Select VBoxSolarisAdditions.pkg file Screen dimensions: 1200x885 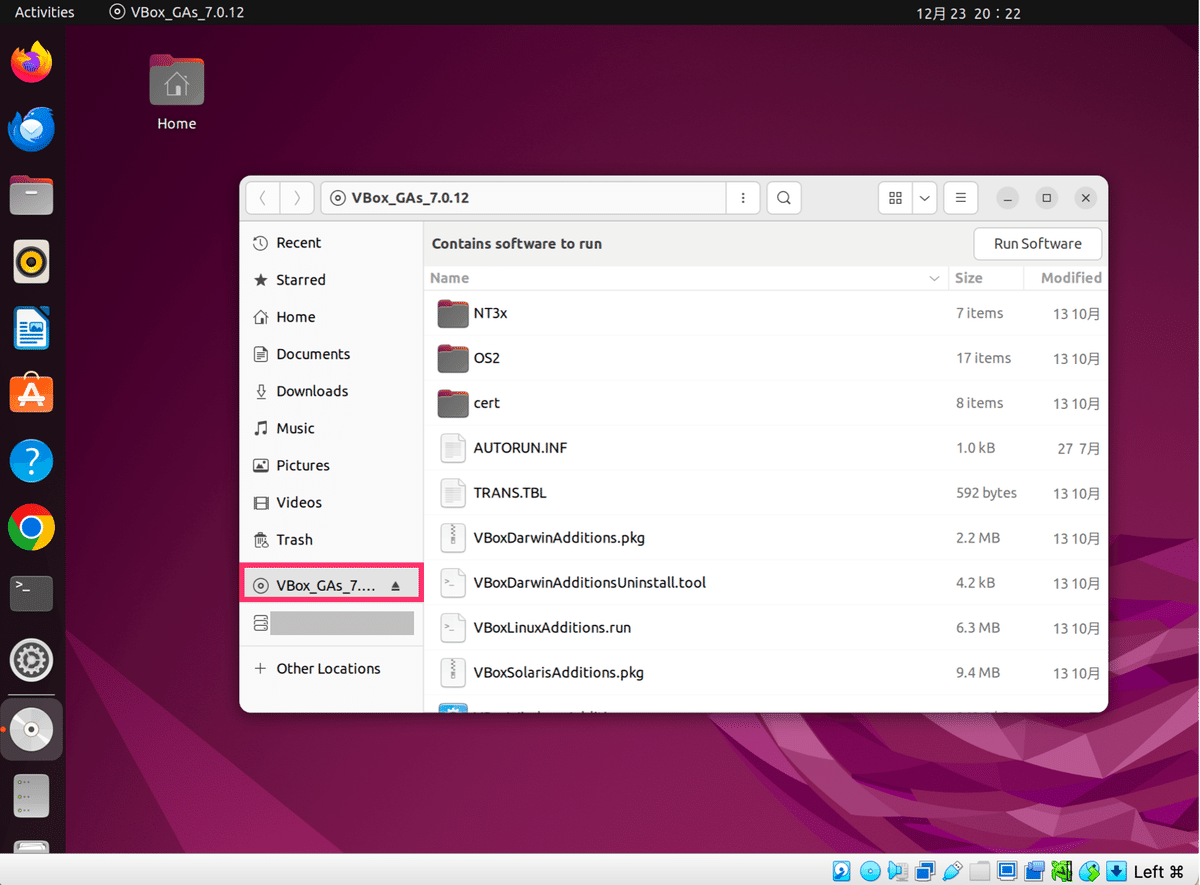766,673
